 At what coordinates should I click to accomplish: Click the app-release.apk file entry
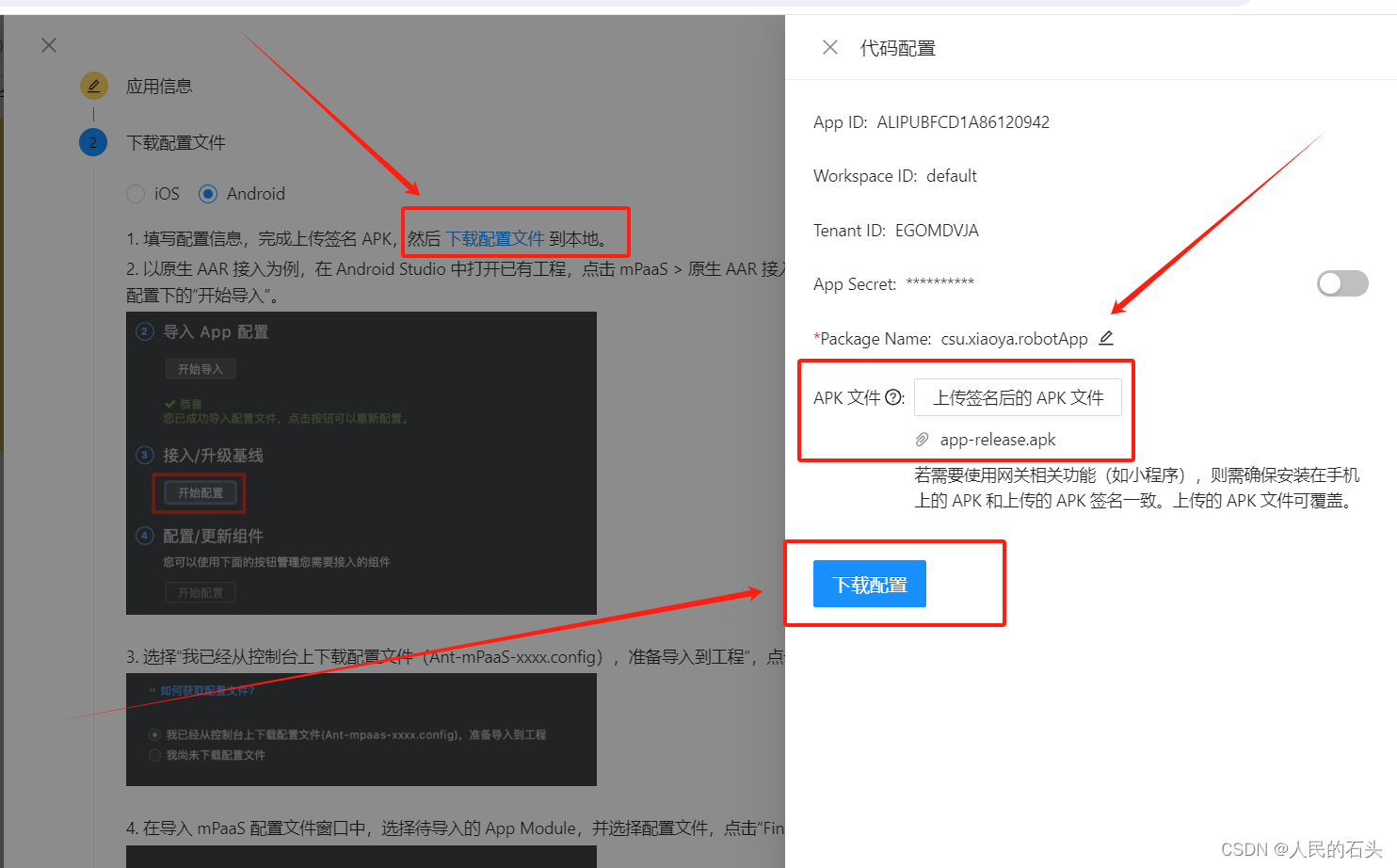tap(999, 439)
